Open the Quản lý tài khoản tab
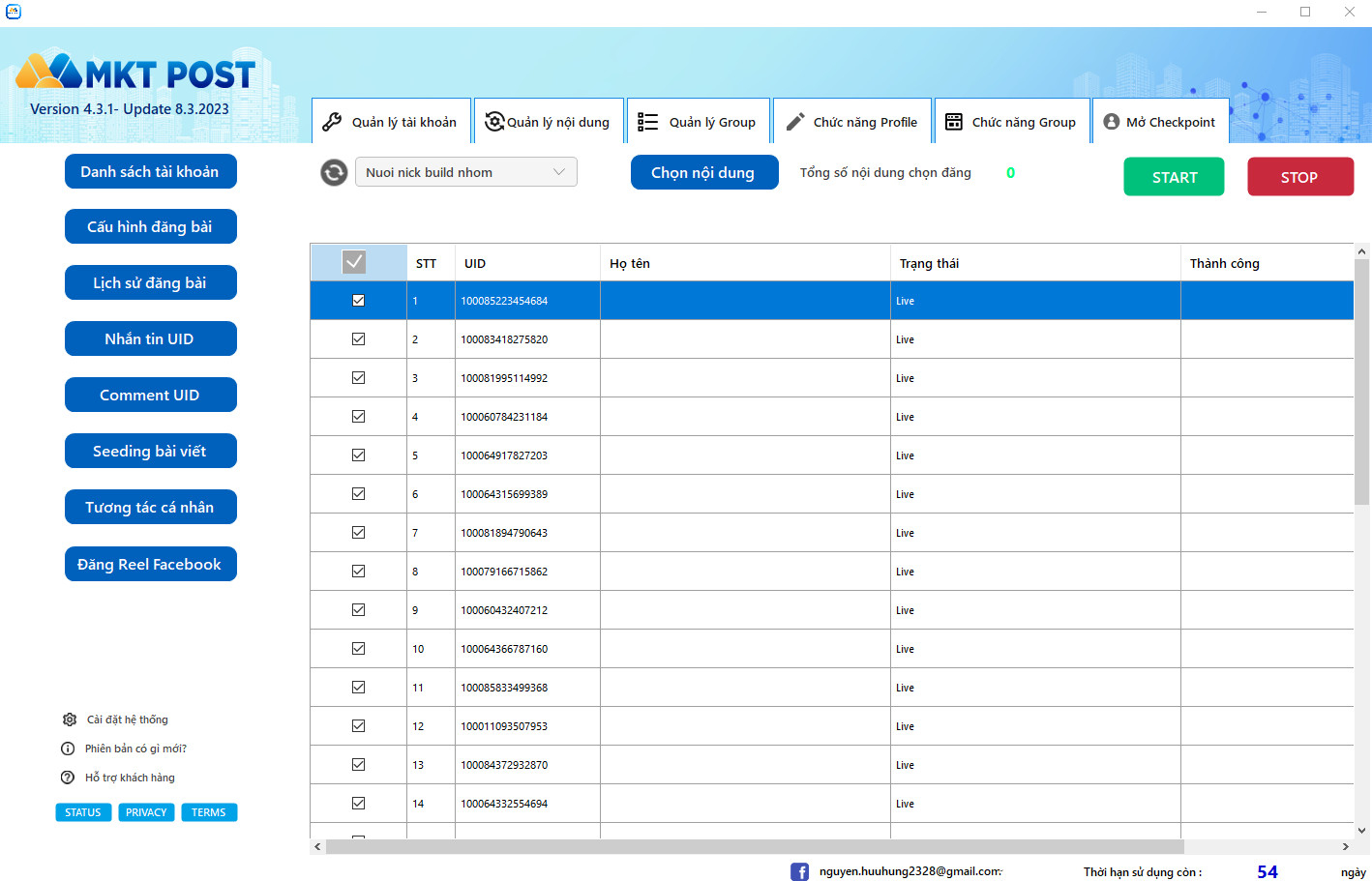Screen dimensions: 1372x881 (x=391, y=121)
